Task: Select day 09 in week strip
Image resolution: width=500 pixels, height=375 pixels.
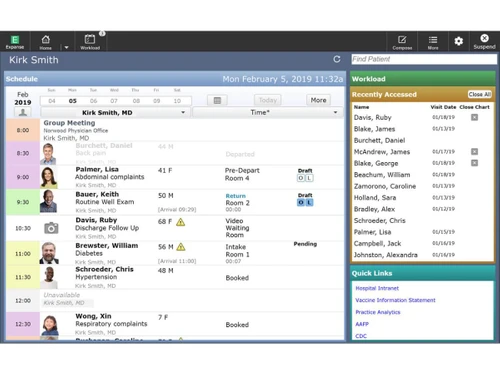Action: pos(156,101)
